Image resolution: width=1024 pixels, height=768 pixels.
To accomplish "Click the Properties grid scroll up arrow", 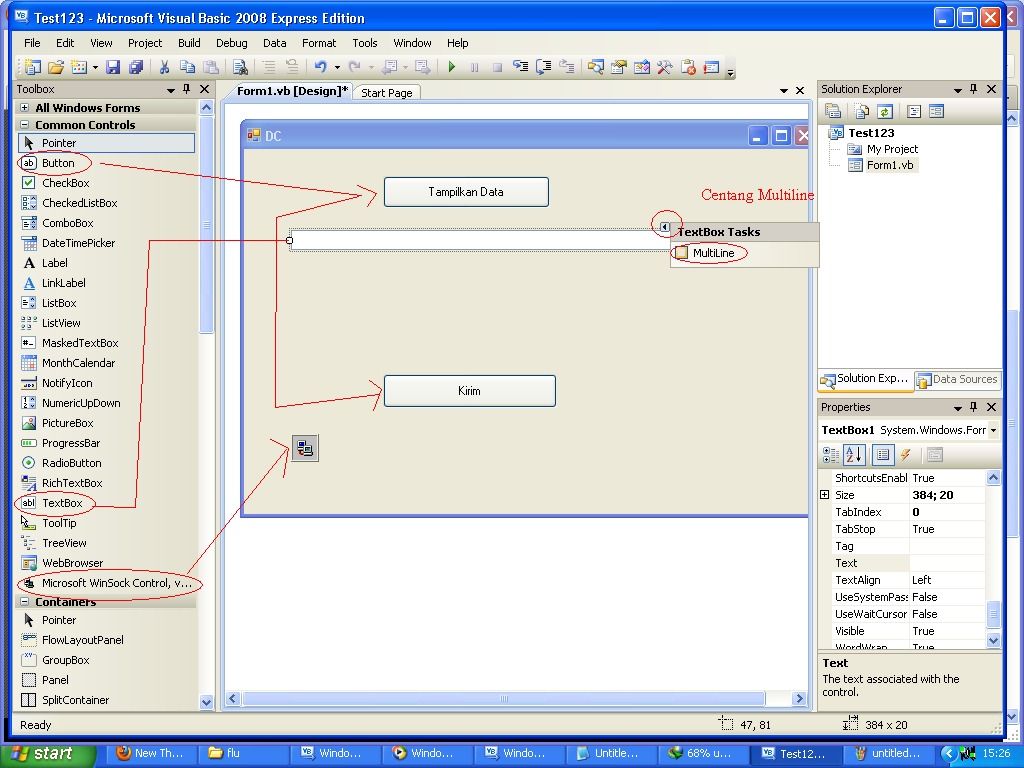I will pos(993,477).
